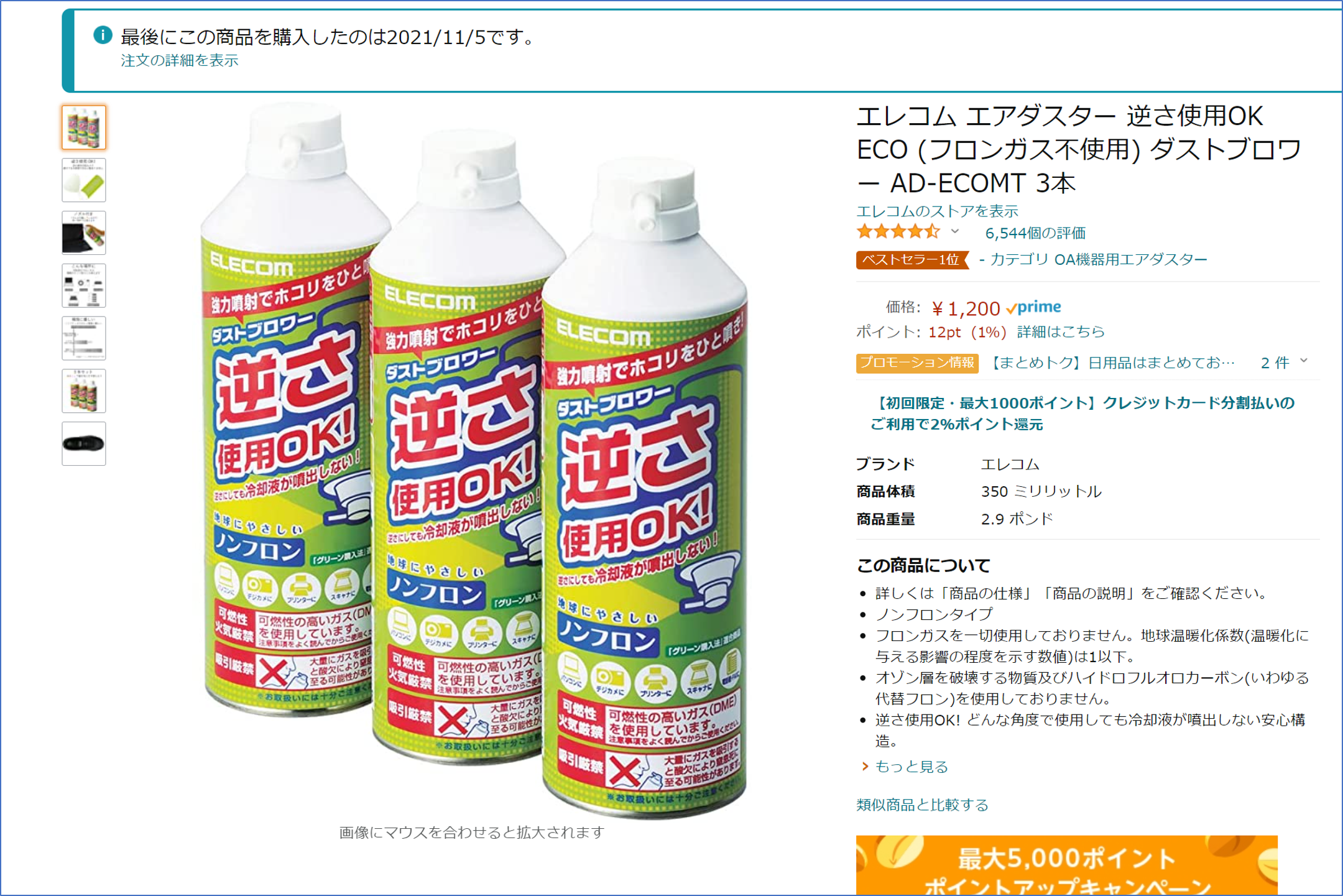The width and height of the screenshot is (1343, 896).
Task: Open the 6,544個の評価 reviews link
Action: [x=1036, y=233]
